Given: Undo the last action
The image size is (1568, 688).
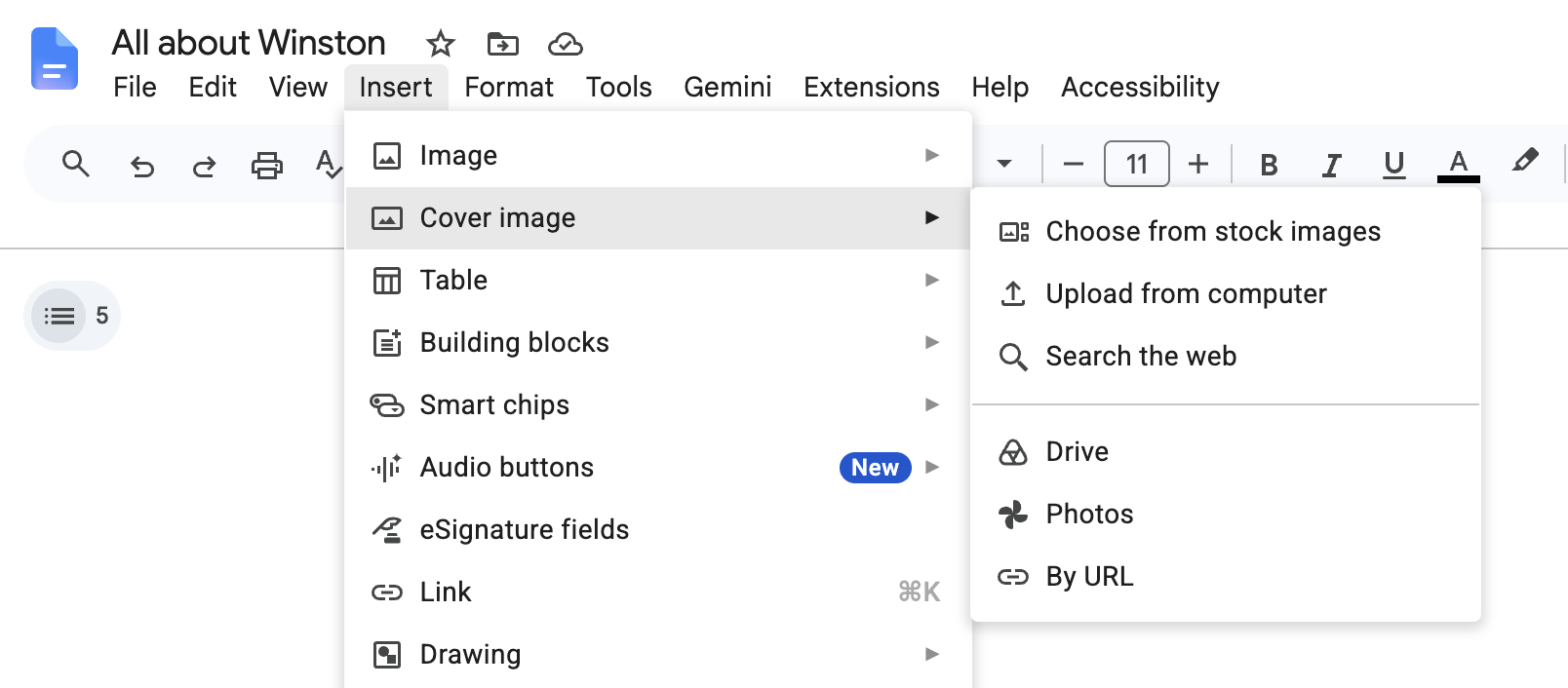Looking at the screenshot, I should [142, 167].
